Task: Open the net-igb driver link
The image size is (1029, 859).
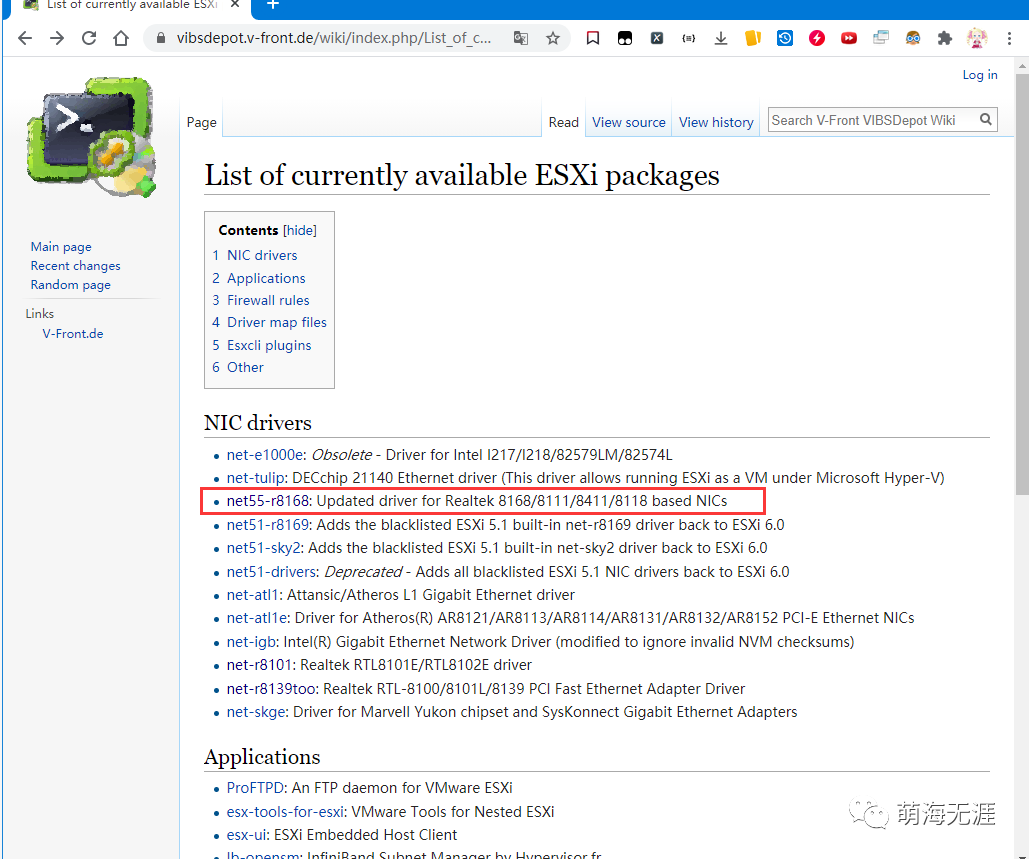Action: coord(251,642)
